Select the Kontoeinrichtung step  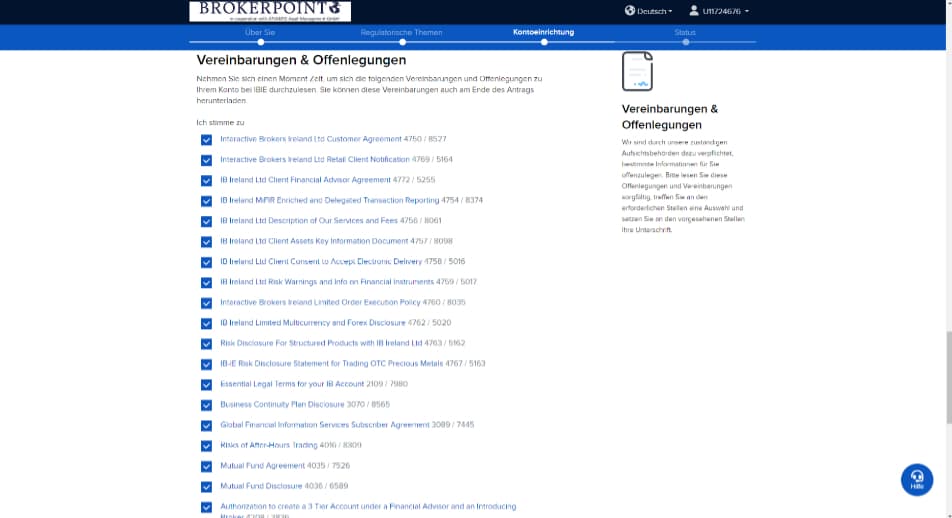coord(543,32)
